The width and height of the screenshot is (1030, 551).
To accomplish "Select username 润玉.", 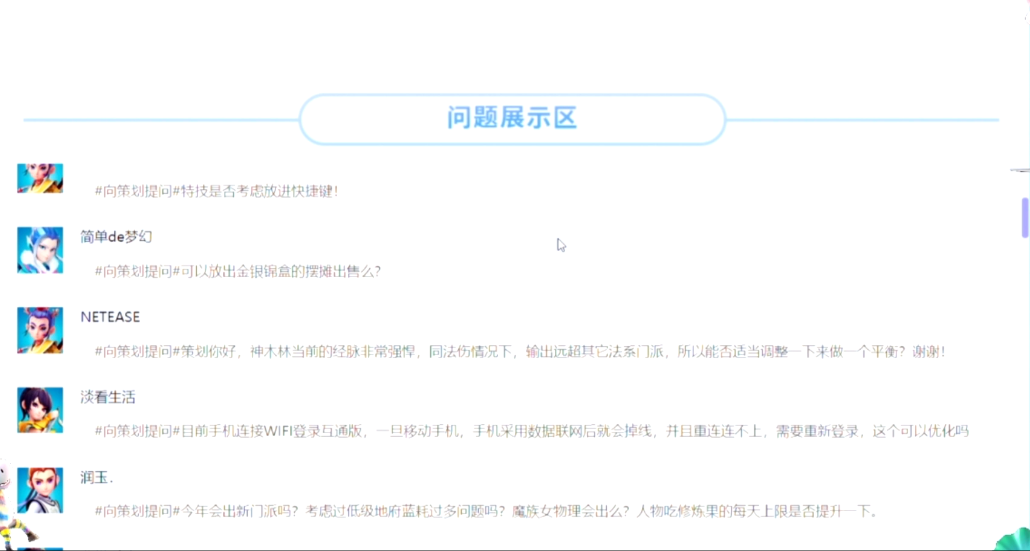I will point(97,477).
